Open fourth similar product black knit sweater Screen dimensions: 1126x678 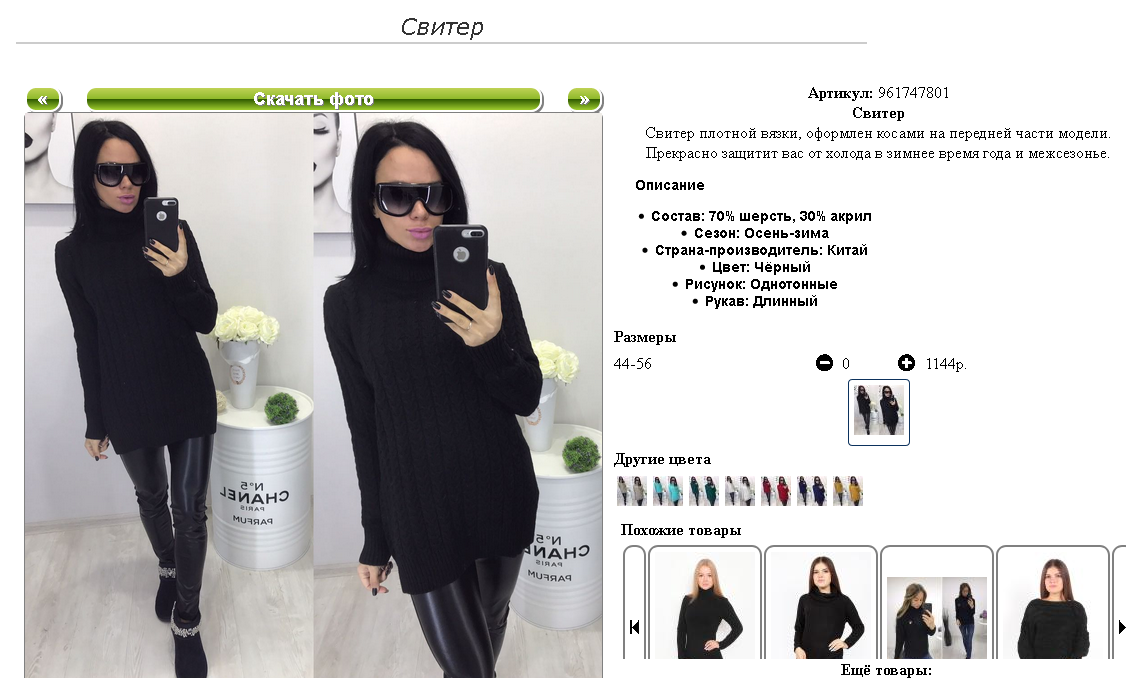coord(1053,603)
